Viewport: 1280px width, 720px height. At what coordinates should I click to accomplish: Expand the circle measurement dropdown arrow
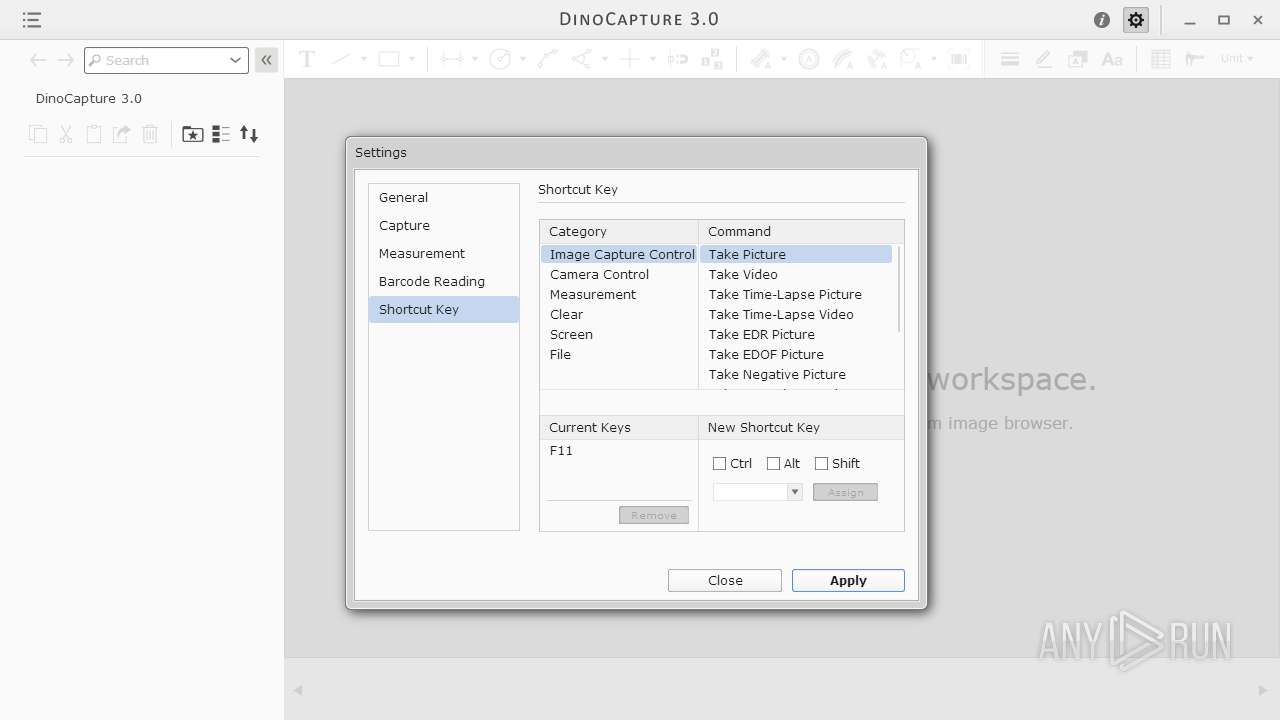point(522,59)
